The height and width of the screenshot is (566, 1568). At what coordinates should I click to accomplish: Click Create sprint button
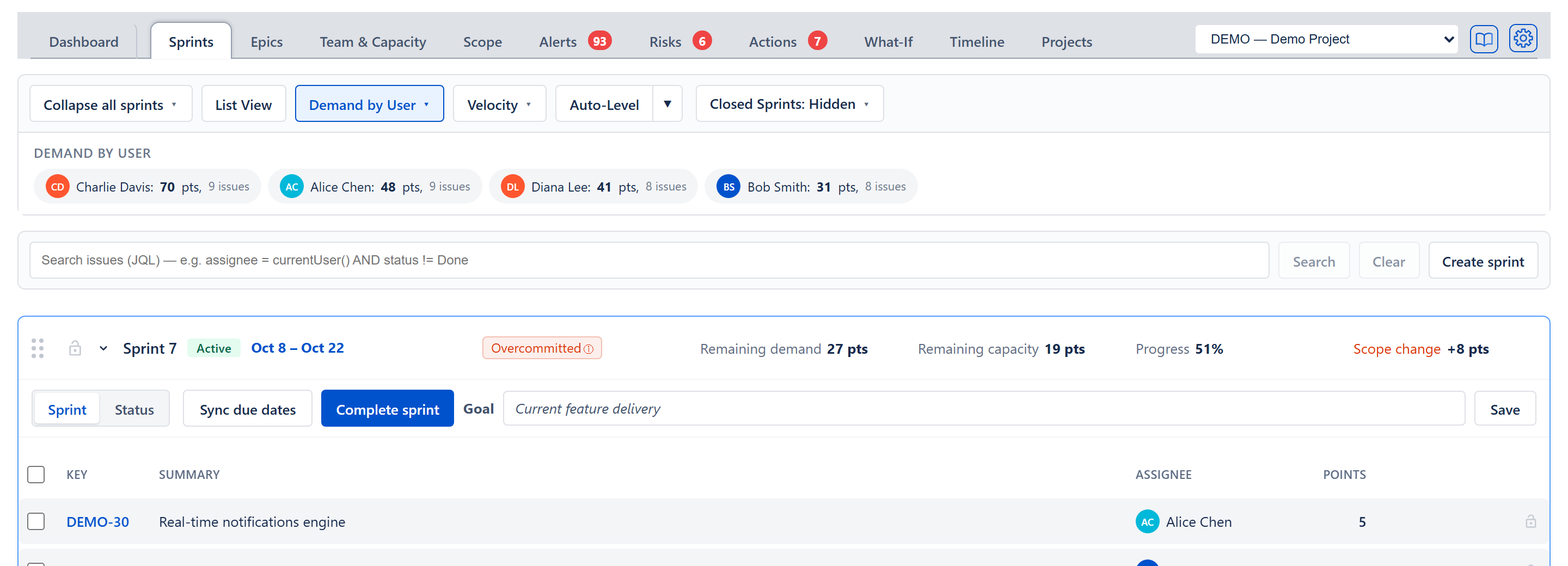(1483, 261)
